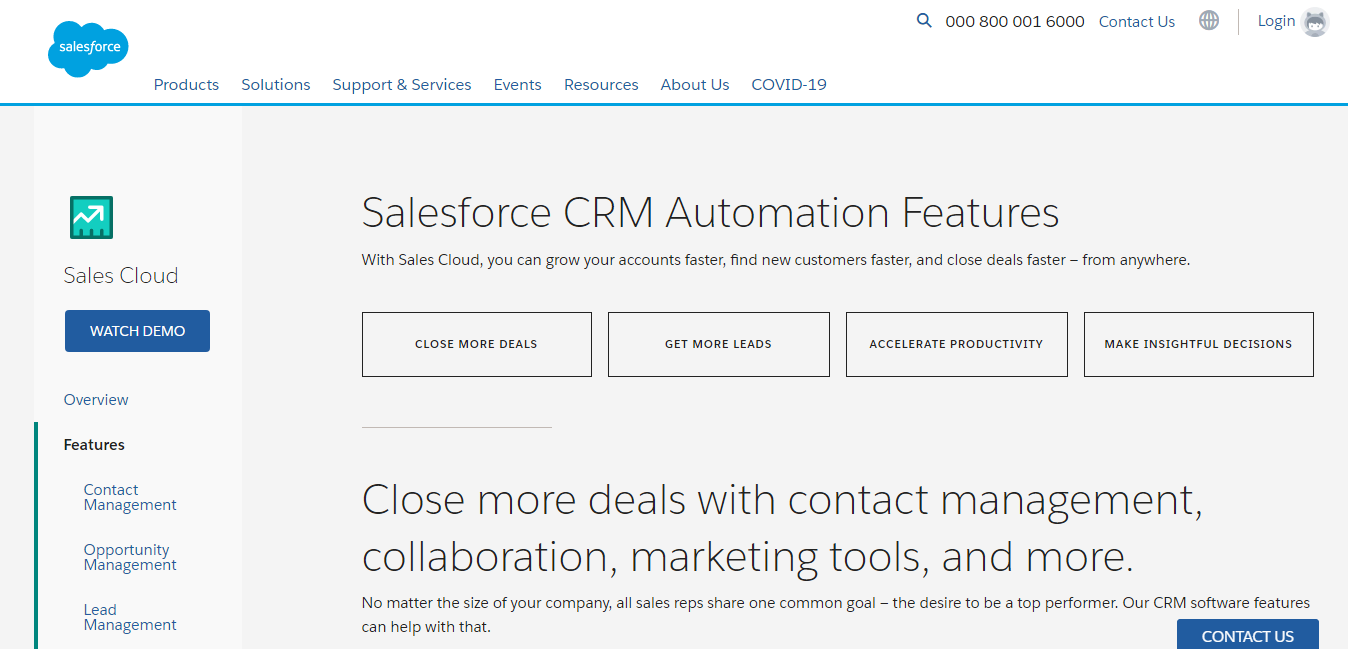1348x649 pixels.
Task: Click the Salesforce cloud logo
Action: (x=88, y=48)
